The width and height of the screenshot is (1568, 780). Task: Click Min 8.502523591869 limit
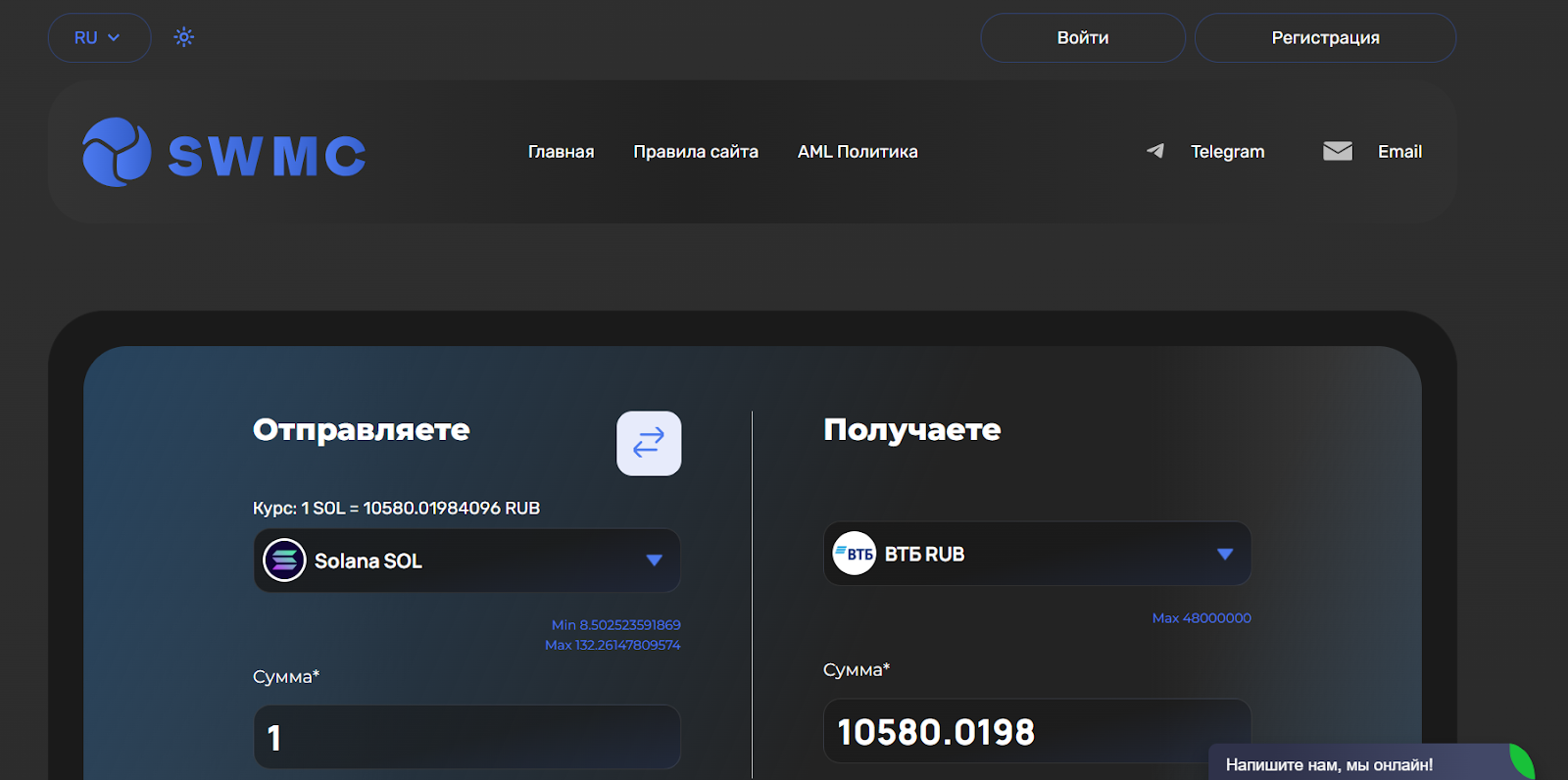[616, 625]
